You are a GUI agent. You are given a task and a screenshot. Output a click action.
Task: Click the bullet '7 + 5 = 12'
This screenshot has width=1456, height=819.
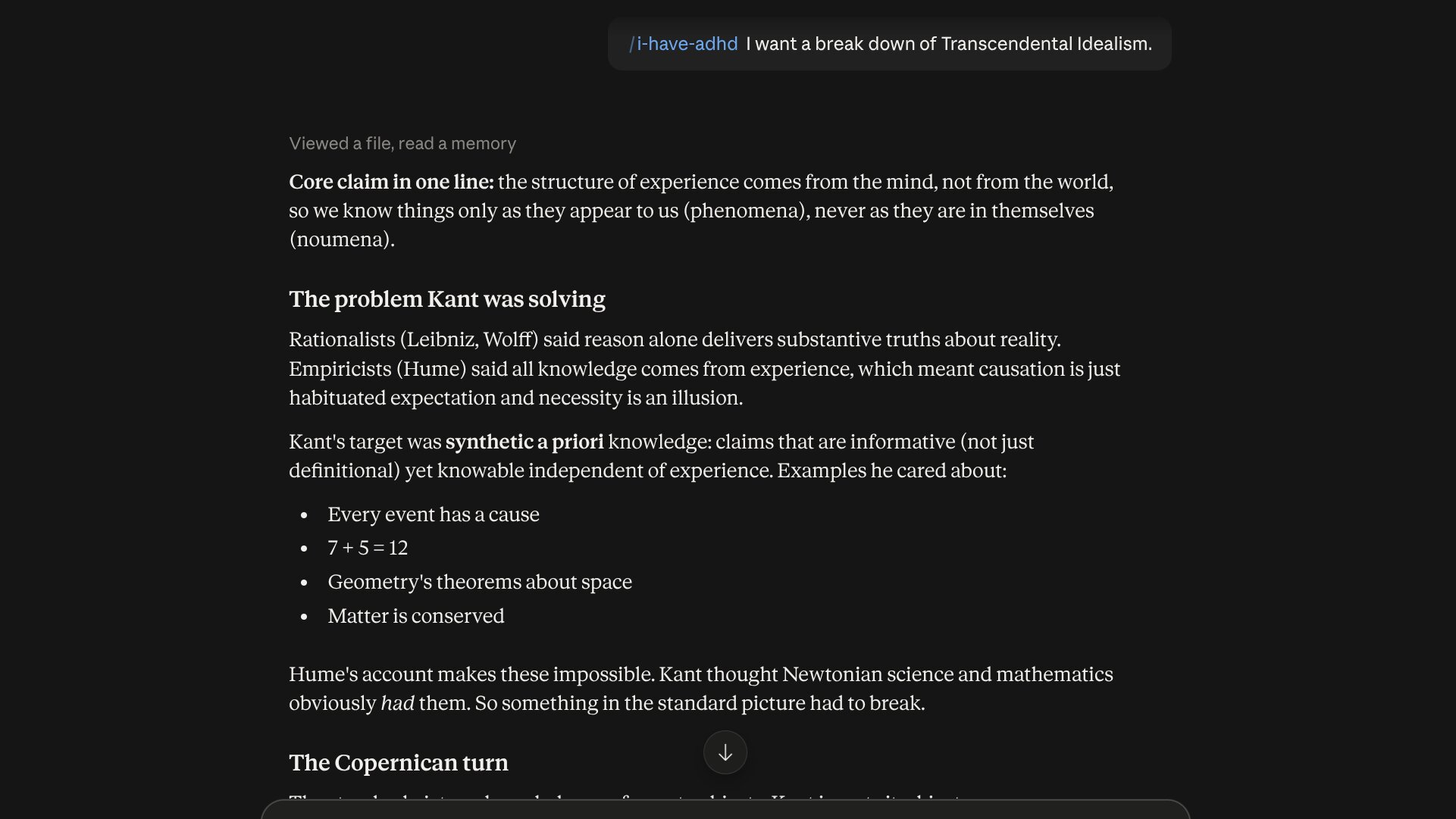click(x=368, y=548)
